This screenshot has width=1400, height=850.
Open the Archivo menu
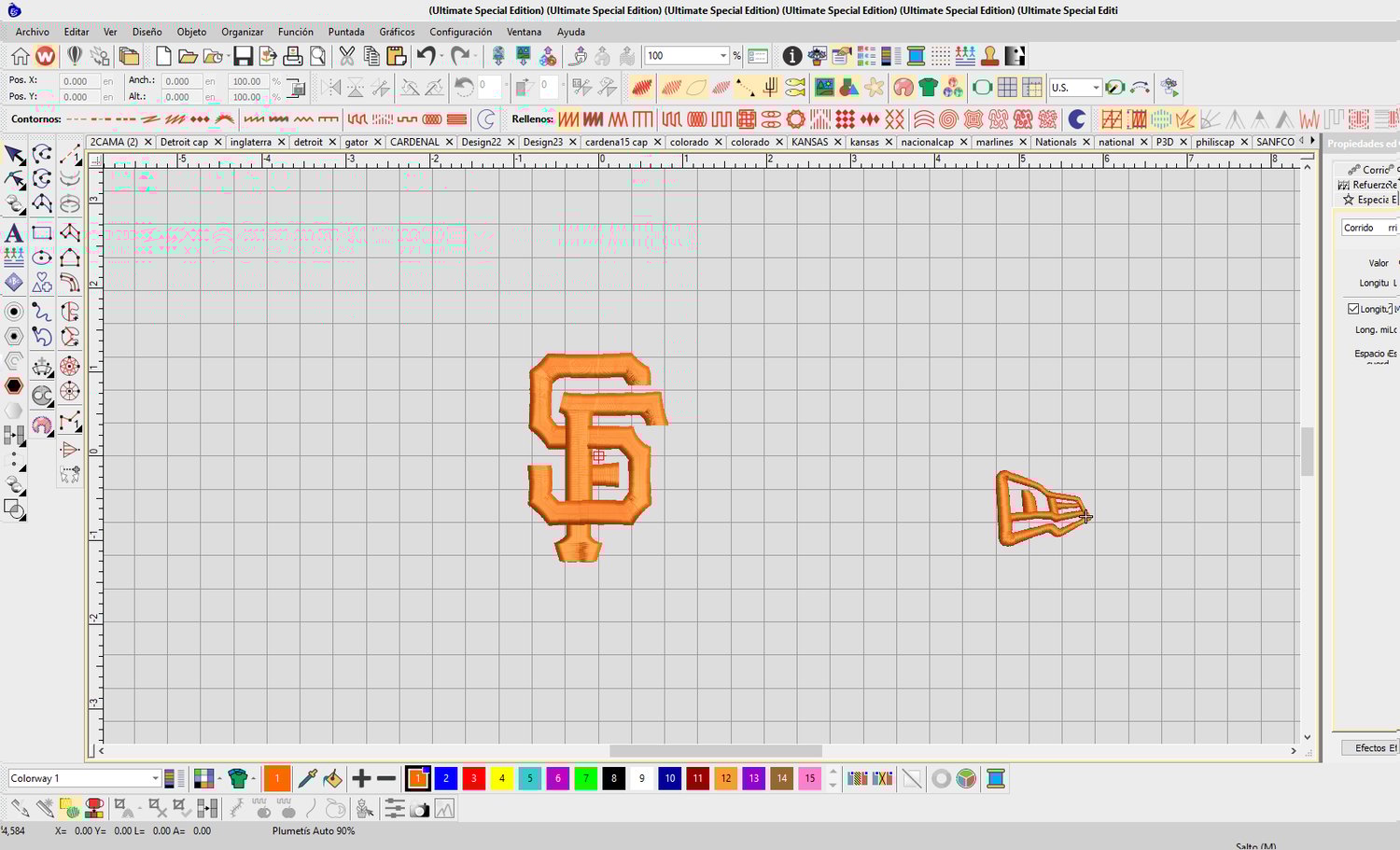click(33, 32)
